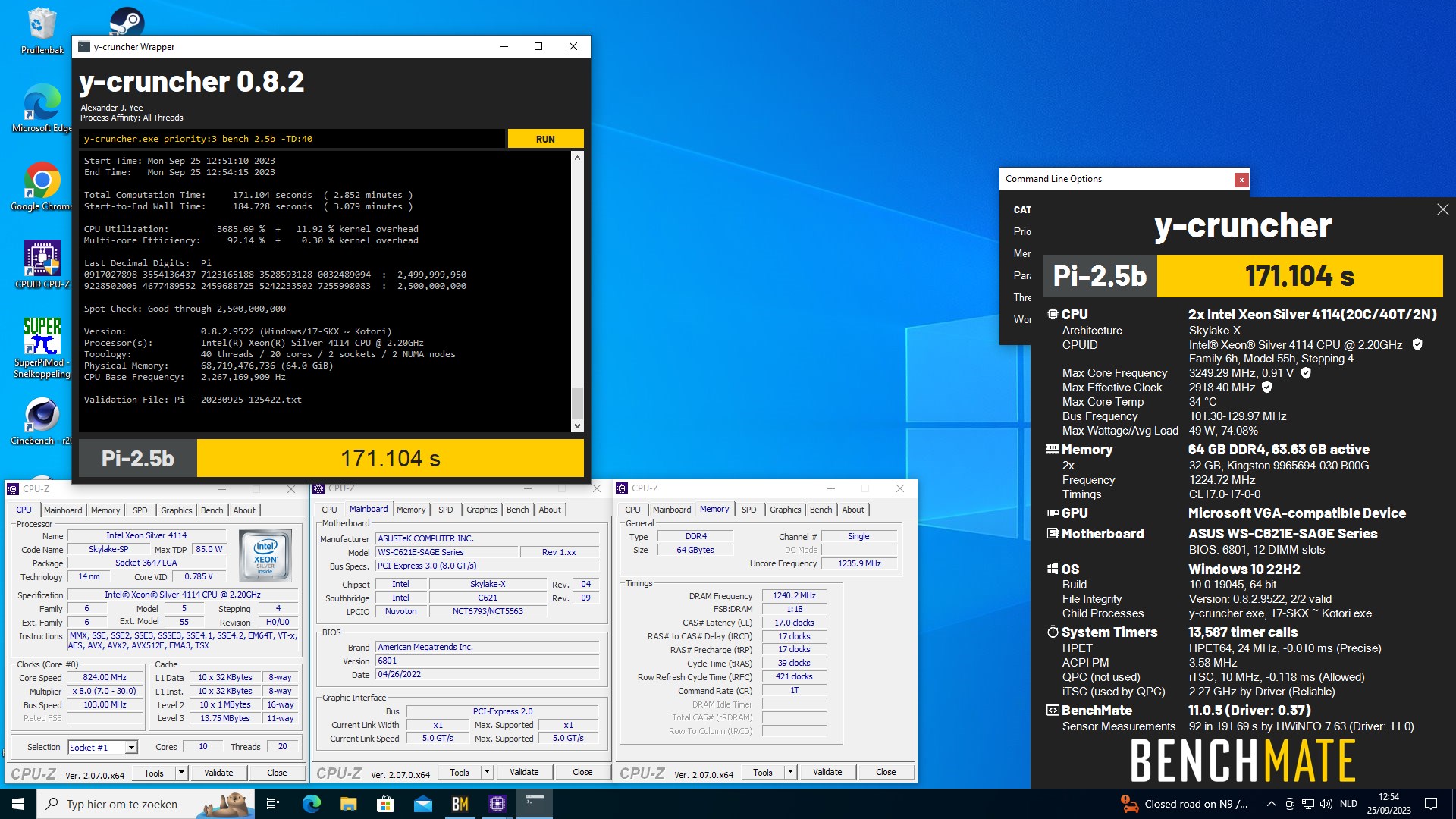The width and height of the screenshot is (1456, 819).
Task: Open SPD tab in left CPU-Z window
Action: (x=140, y=510)
